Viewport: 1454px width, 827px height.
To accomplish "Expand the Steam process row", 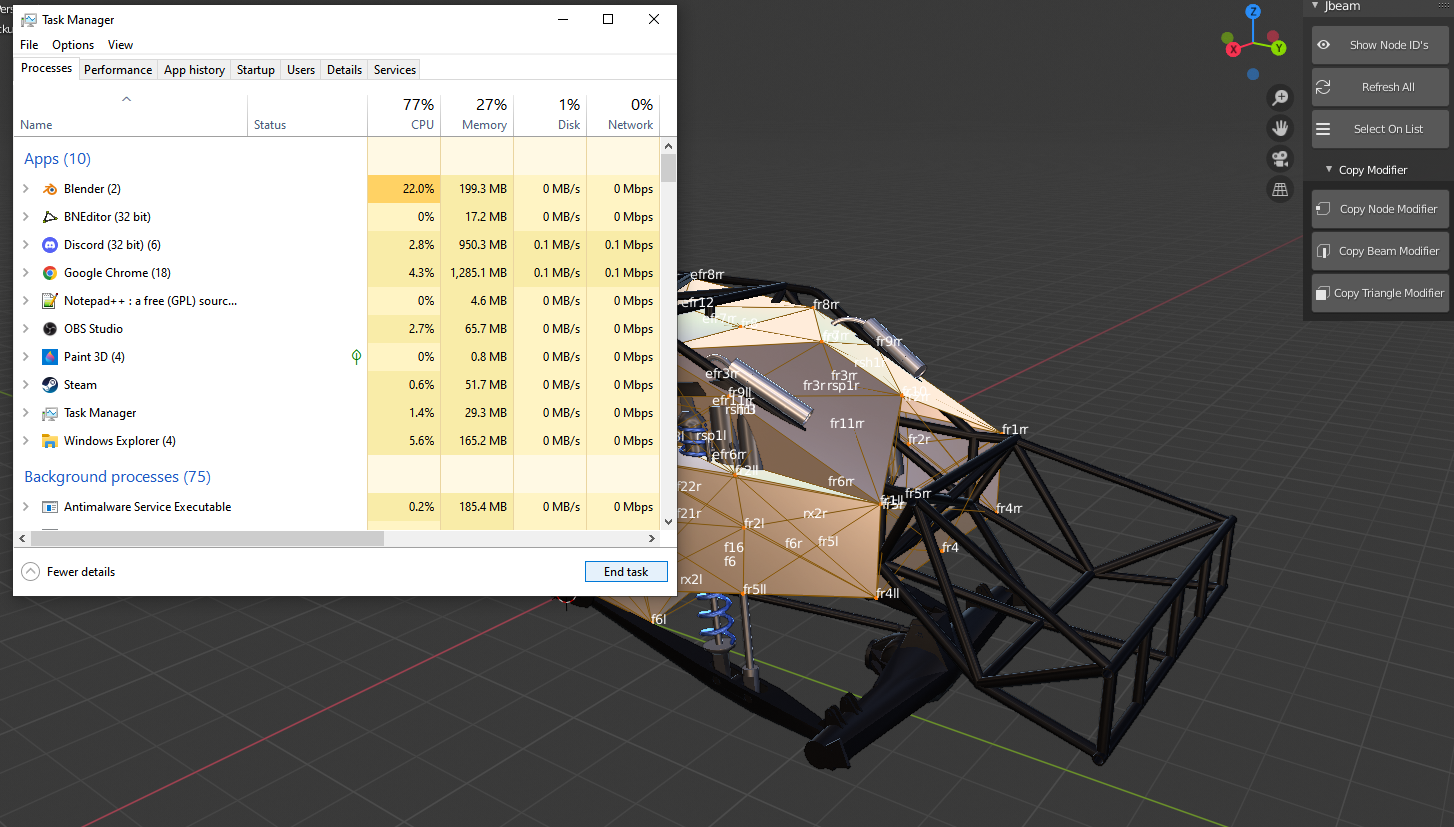I will [26, 385].
